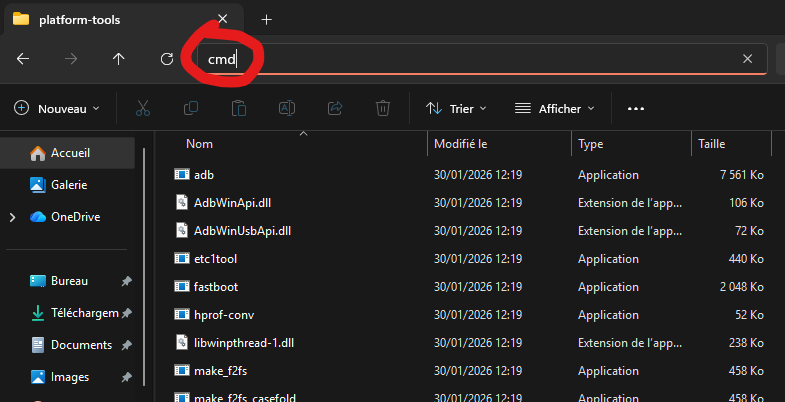785x402 pixels.
Task: Open the Nouveau menu
Action: pos(57,109)
